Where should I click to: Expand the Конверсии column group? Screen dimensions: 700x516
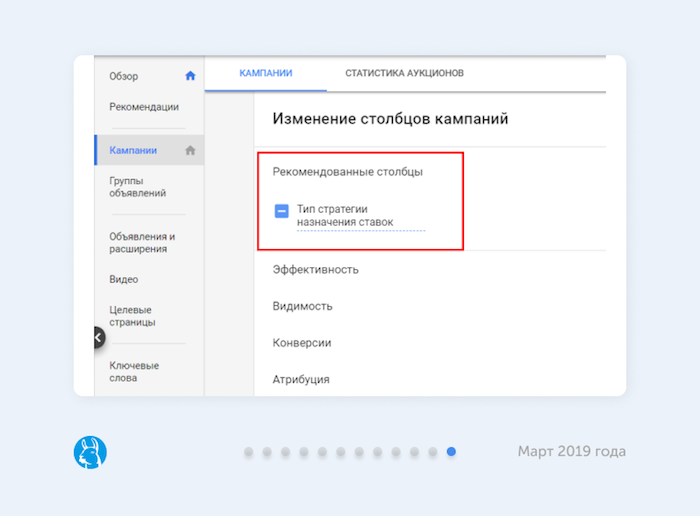(302, 343)
